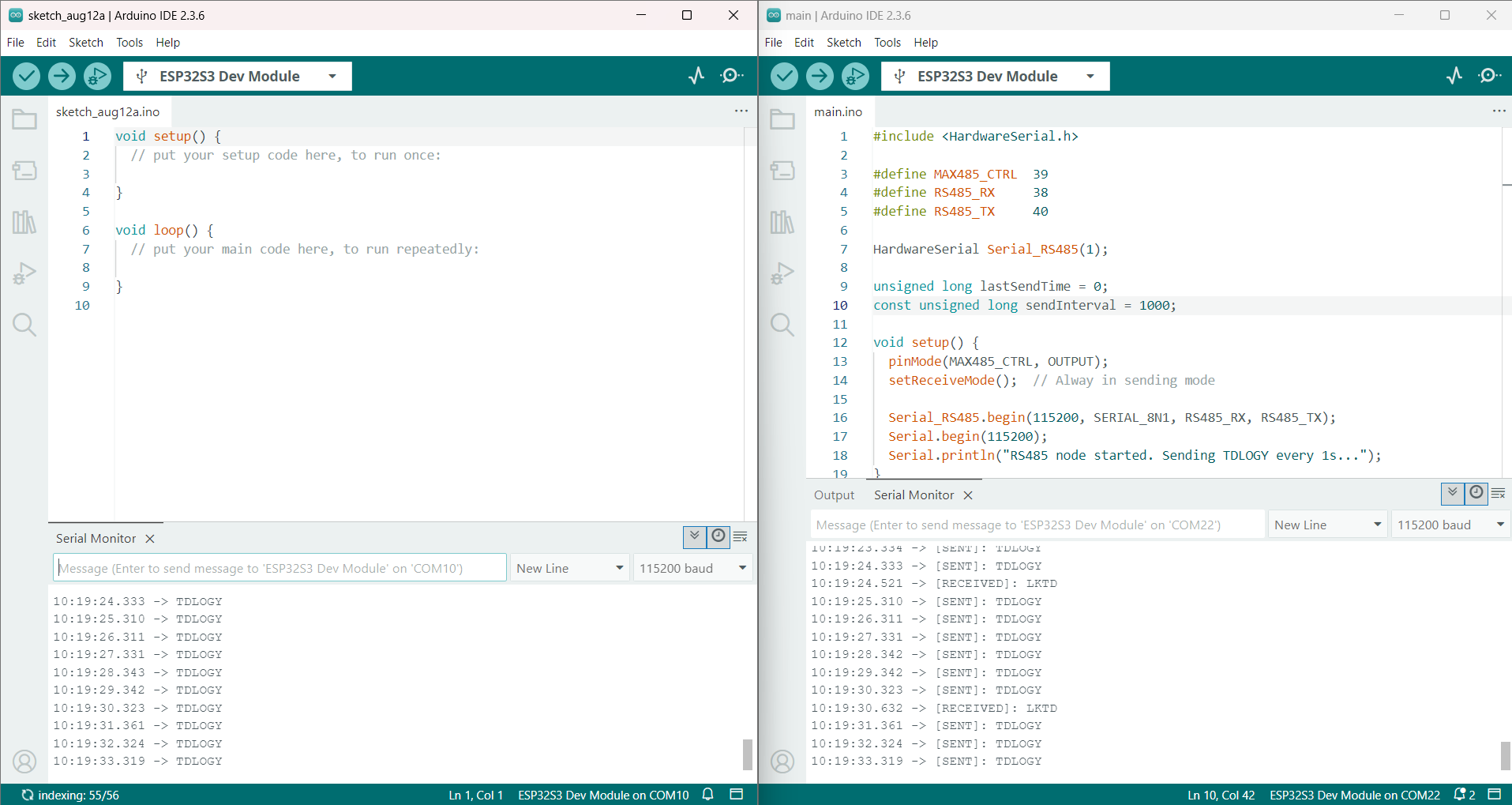Switch to Output tab in main window
The width and height of the screenshot is (1512, 805).
click(834, 495)
